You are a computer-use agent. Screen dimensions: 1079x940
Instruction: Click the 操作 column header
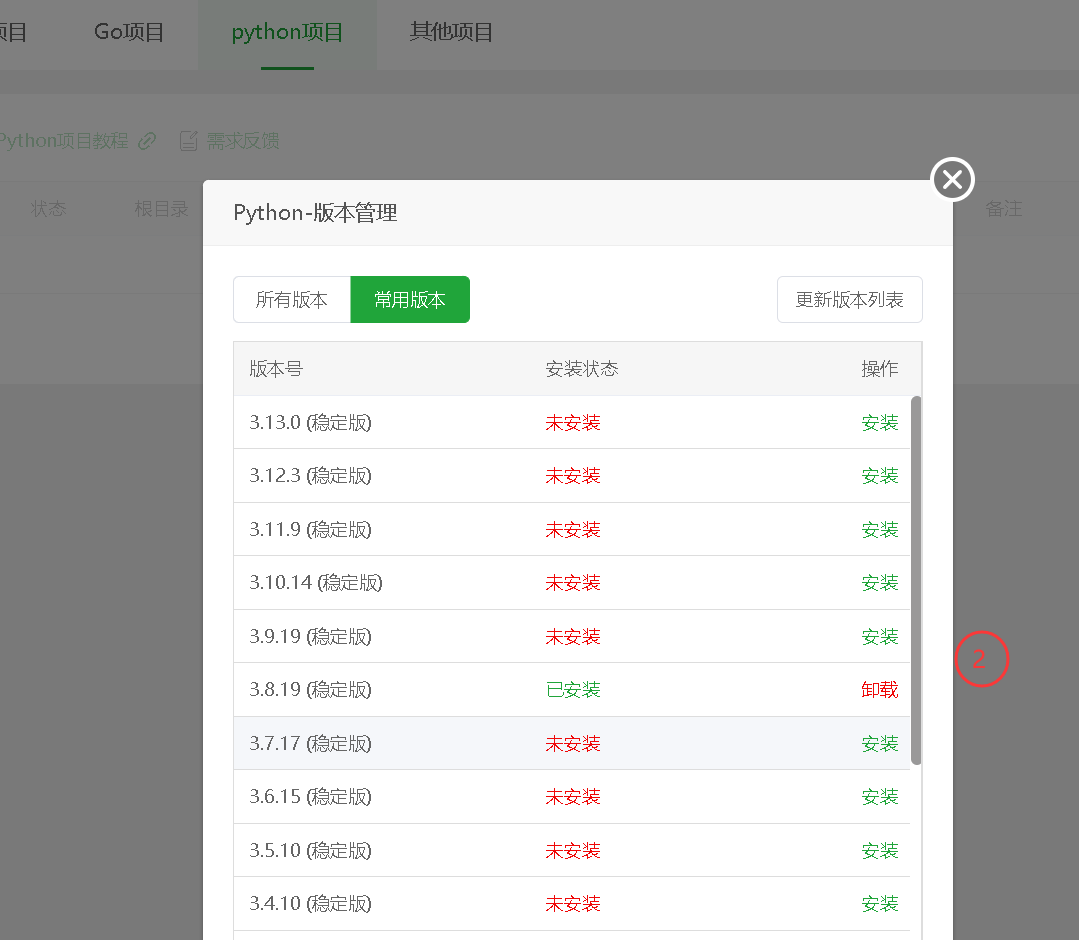[x=879, y=369]
